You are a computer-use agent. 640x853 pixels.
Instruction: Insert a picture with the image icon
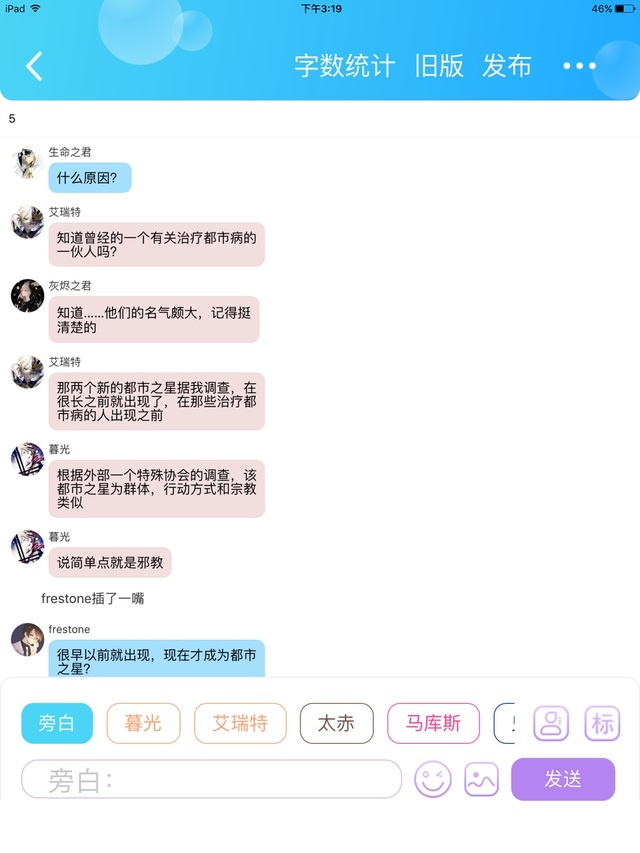(x=481, y=779)
